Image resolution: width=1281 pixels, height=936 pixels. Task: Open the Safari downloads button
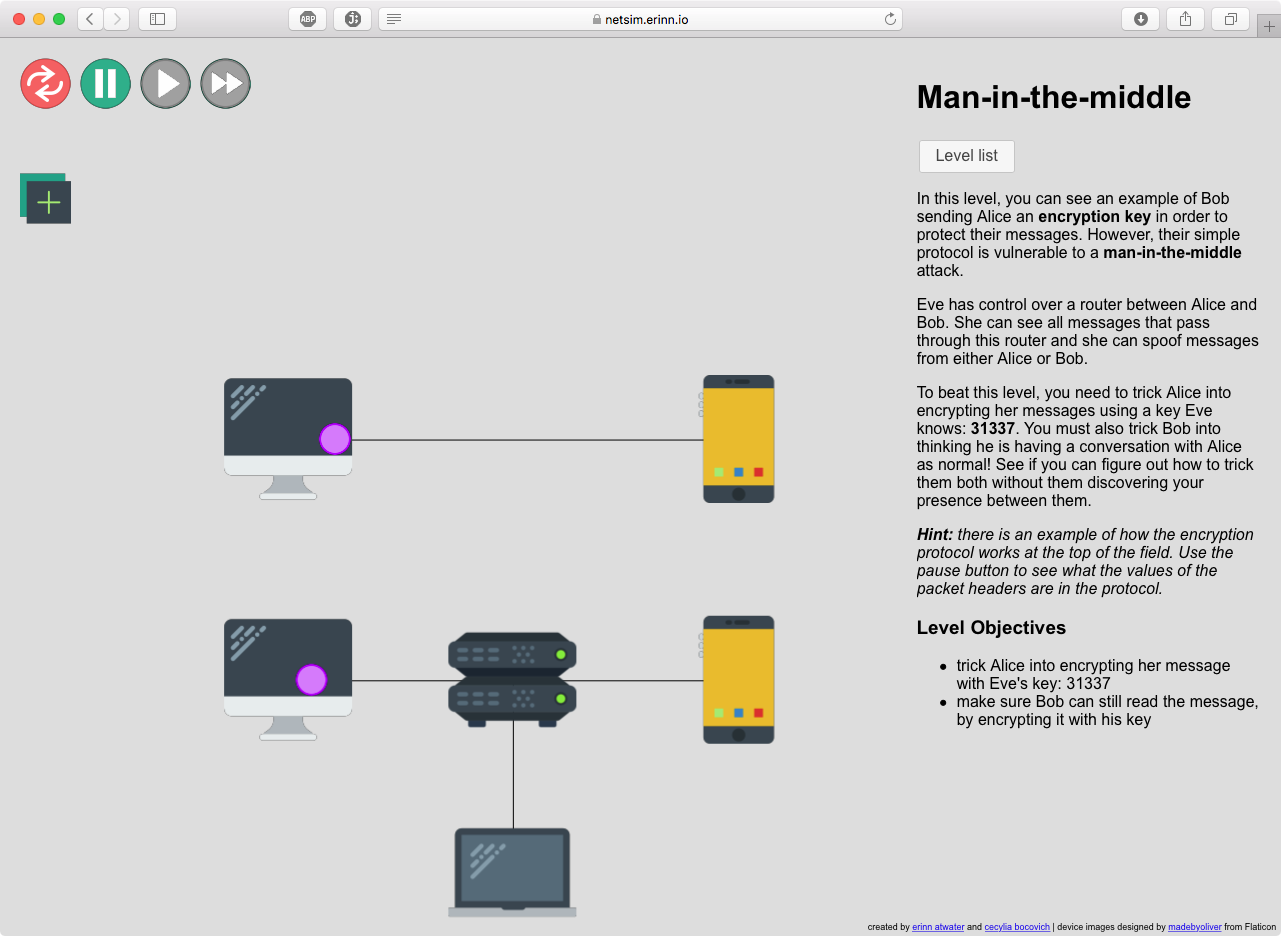click(x=1141, y=19)
